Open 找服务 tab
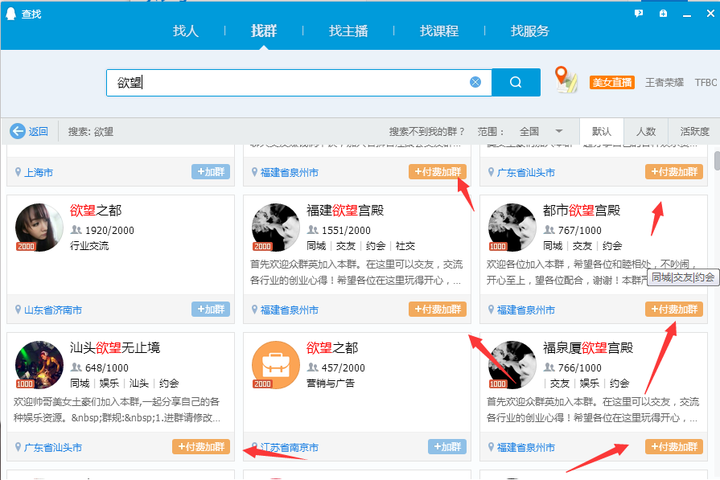This screenshot has height=480, width=720. coord(530,31)
